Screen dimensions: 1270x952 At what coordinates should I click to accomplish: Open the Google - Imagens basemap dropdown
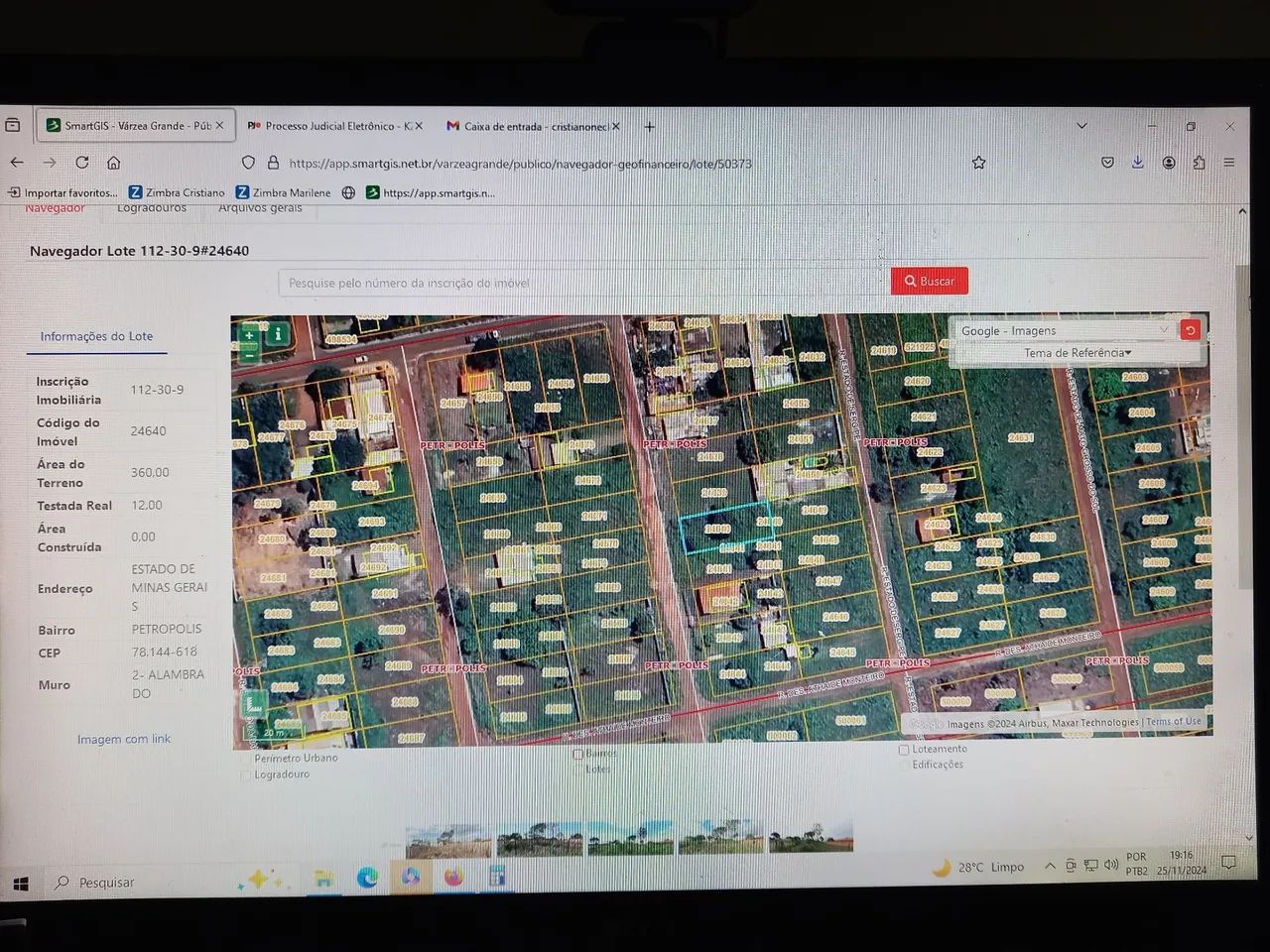coord(1066,330)
